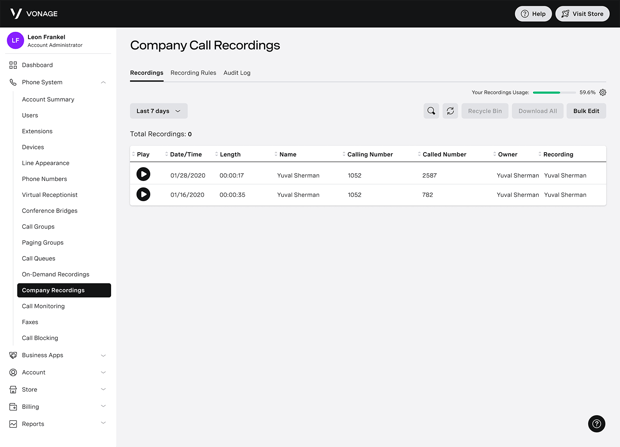This screenshot has width=620, height=447.
Task: Click the Bulk Edit button
Action: 586,111
